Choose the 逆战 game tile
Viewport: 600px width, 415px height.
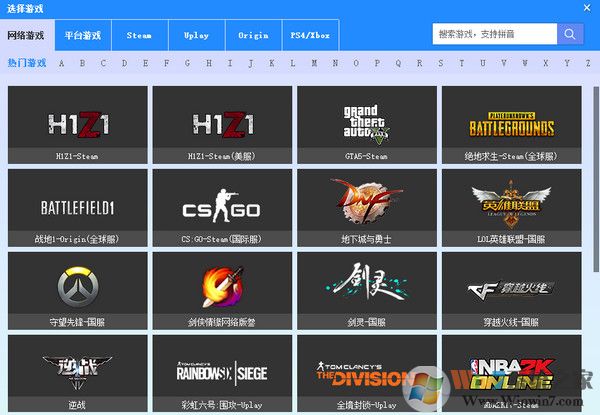pyautogui.click(x=77, y=374)
